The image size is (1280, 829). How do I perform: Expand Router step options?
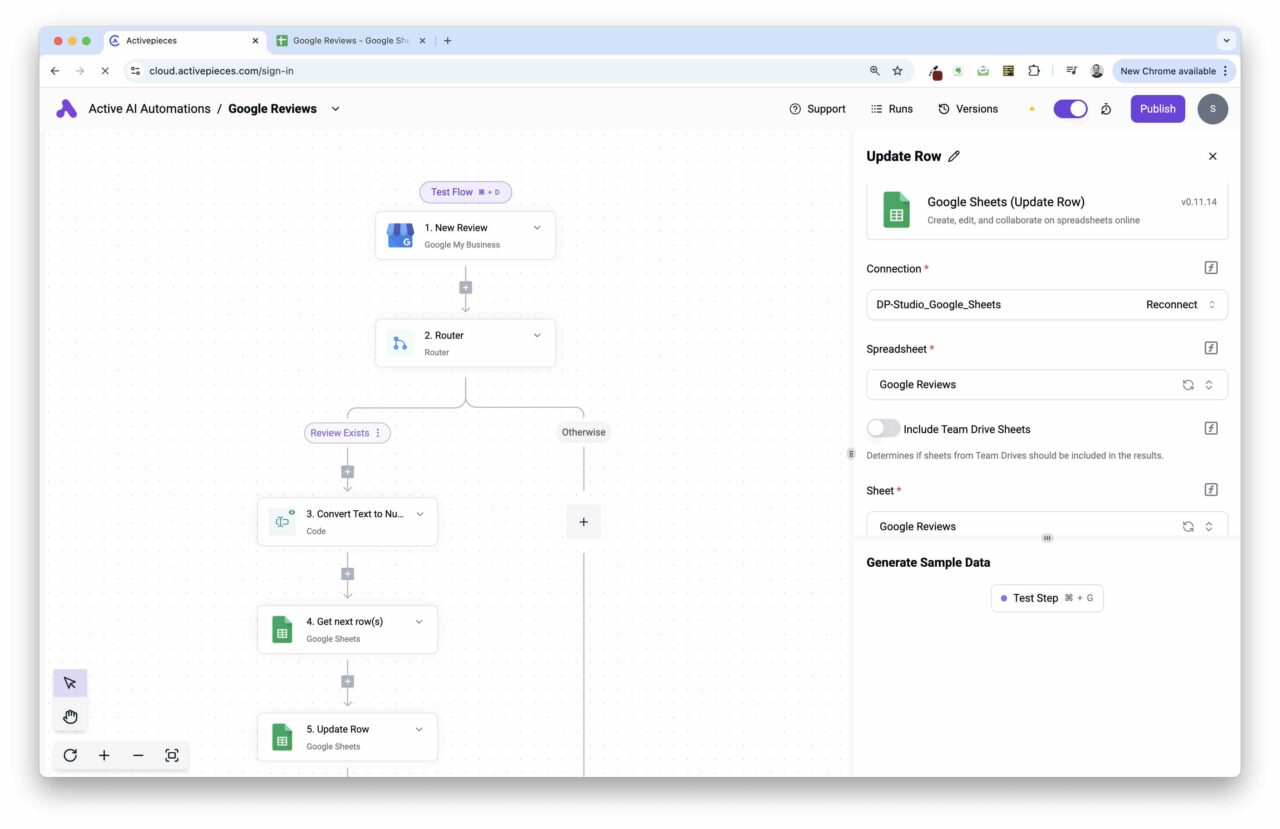click(537, 336)
